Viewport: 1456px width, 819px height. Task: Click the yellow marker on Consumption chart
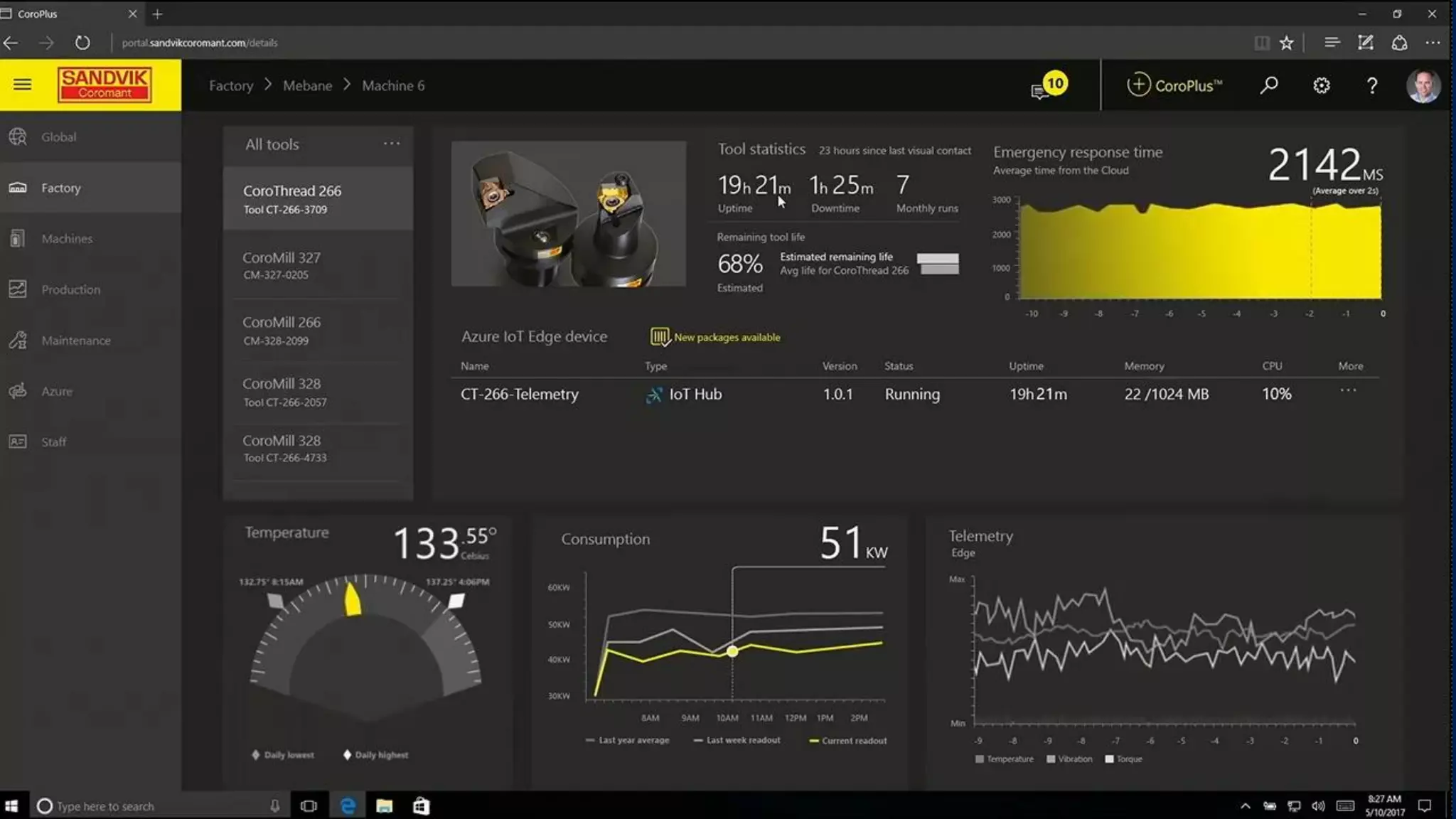[732, 651]
